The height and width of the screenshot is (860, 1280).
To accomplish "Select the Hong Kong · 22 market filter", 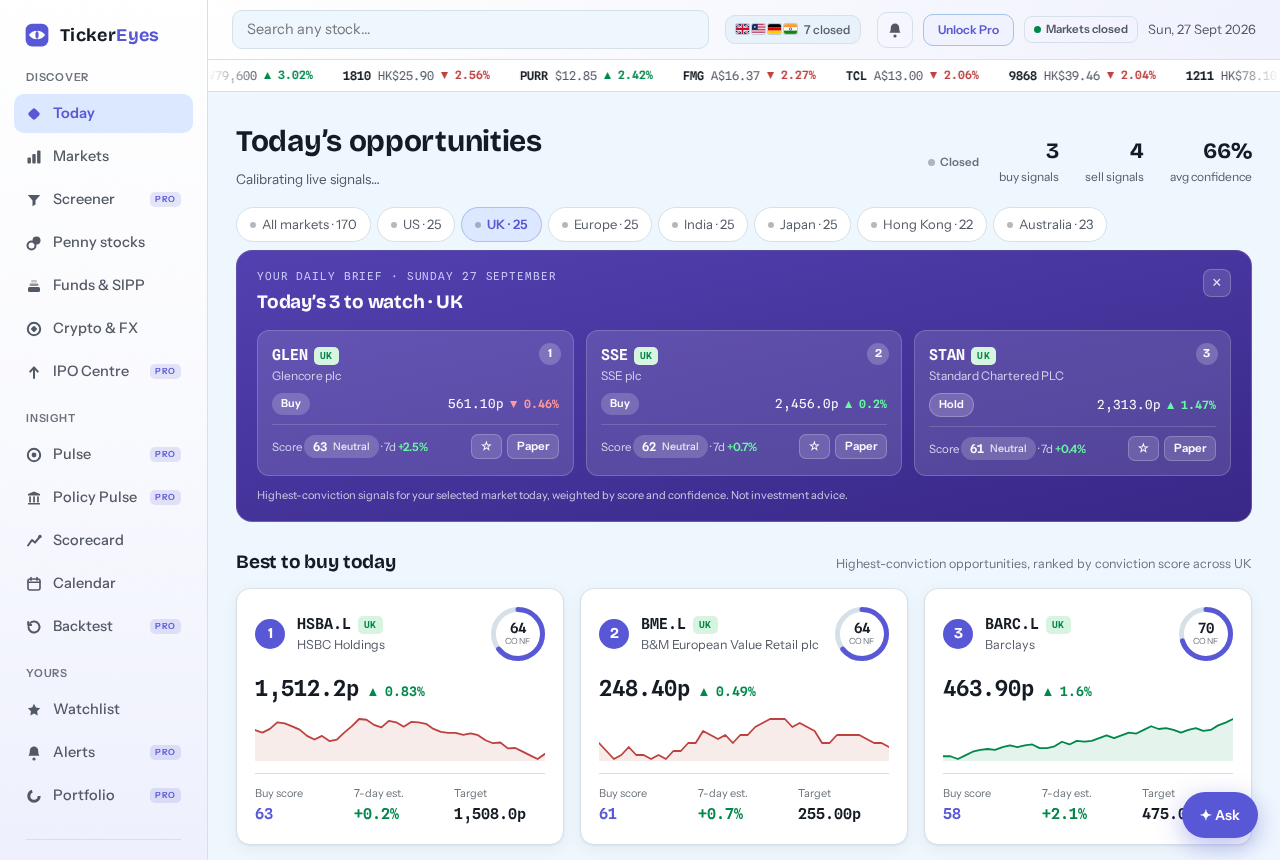I will [x=922, y=225].
